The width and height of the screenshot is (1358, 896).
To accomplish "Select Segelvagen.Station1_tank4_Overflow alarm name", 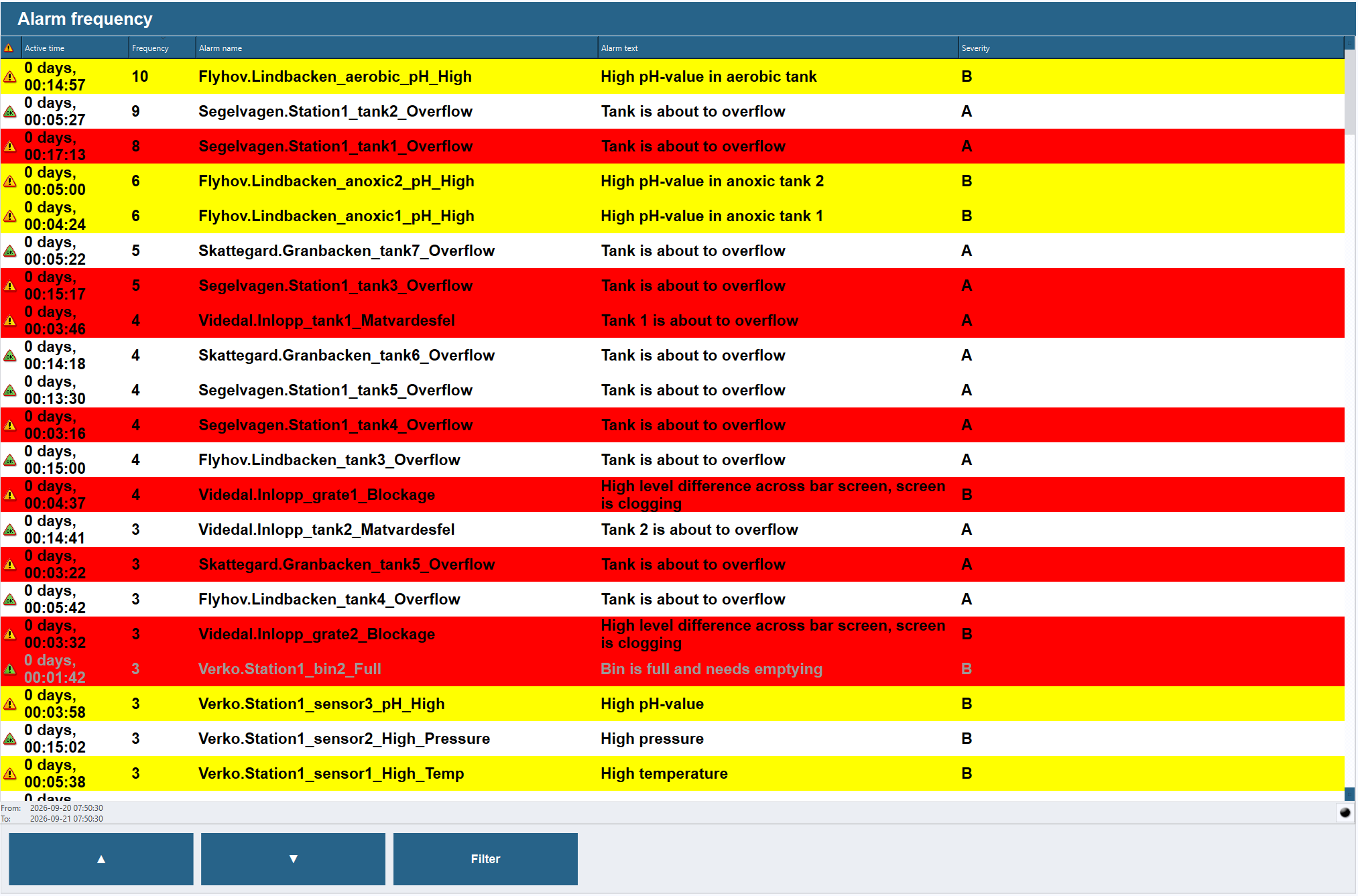I will pos(335,426).
